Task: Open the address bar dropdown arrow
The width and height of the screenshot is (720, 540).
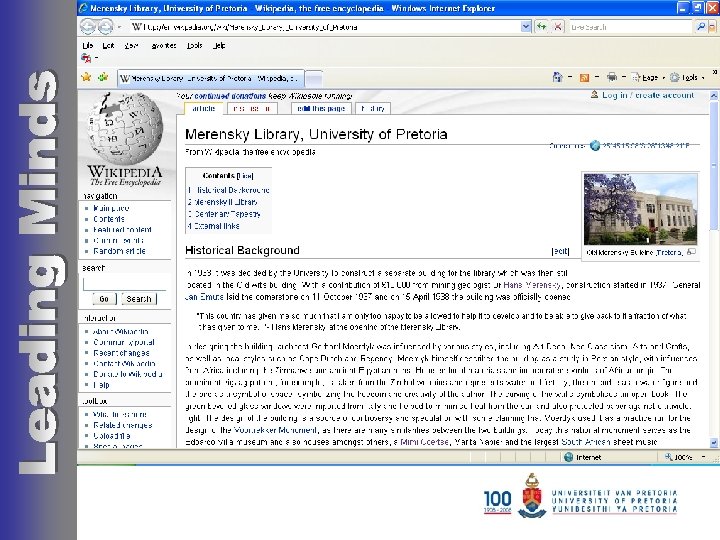Action: pyautogui.click(x=526, y=27)
